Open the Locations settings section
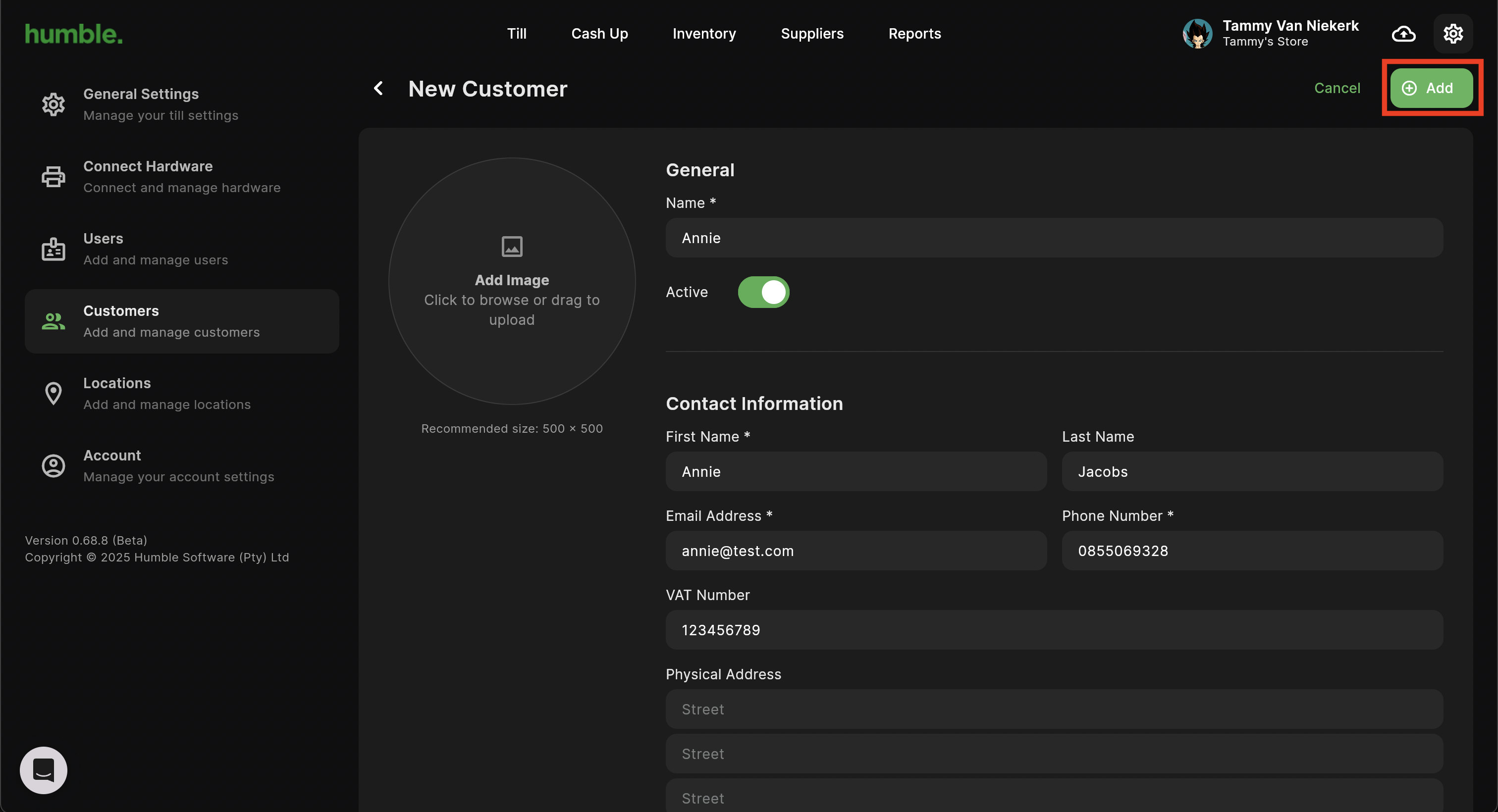The width and height of the screenshot is (1498, 812). click(182, 394)
